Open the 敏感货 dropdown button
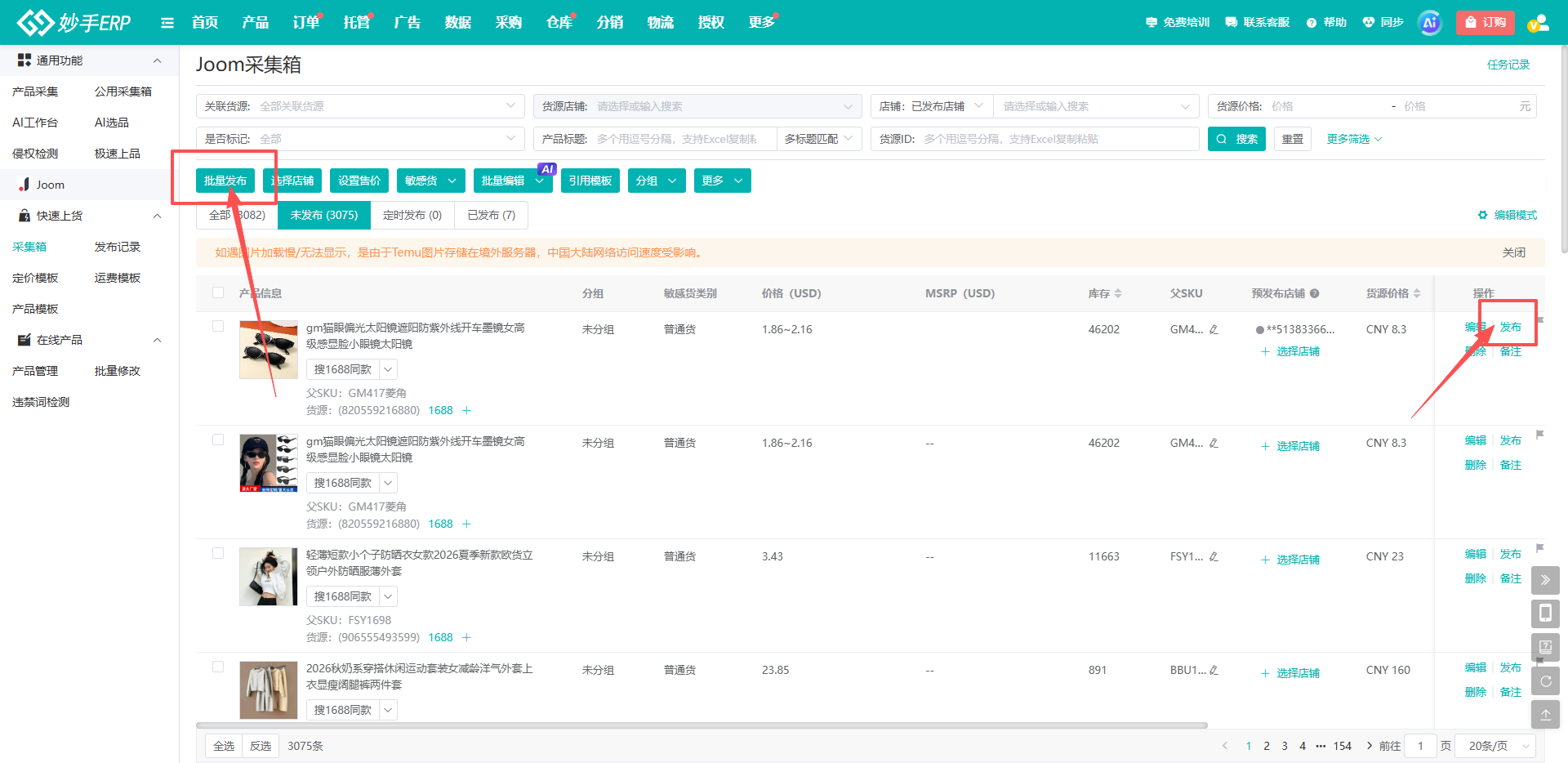The width and height of the screenshot is (1568, 763). tap(430, 181)
